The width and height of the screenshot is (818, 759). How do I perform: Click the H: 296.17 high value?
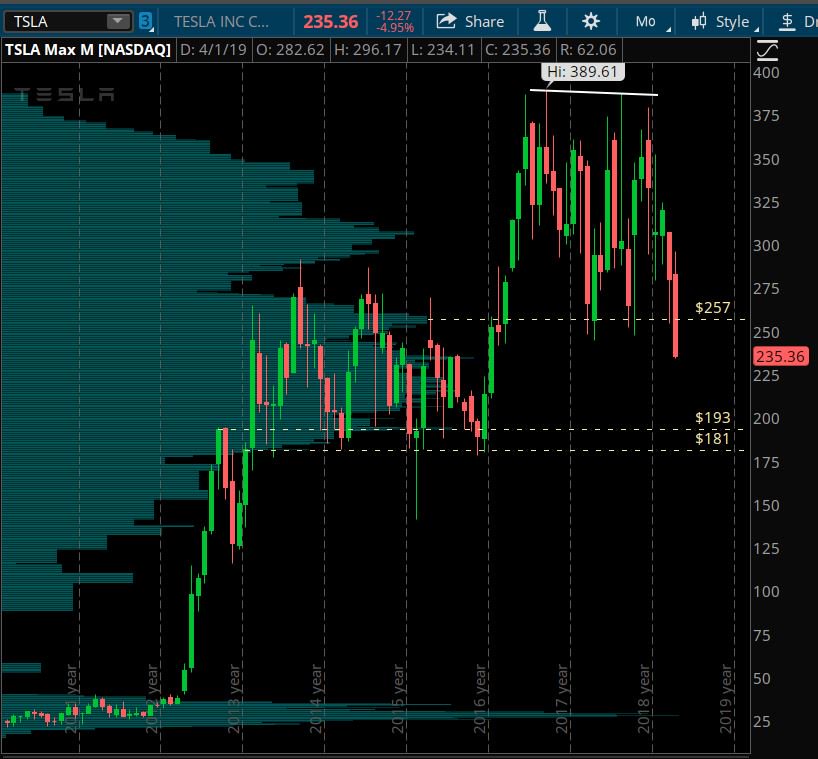[x=368, y=50]
